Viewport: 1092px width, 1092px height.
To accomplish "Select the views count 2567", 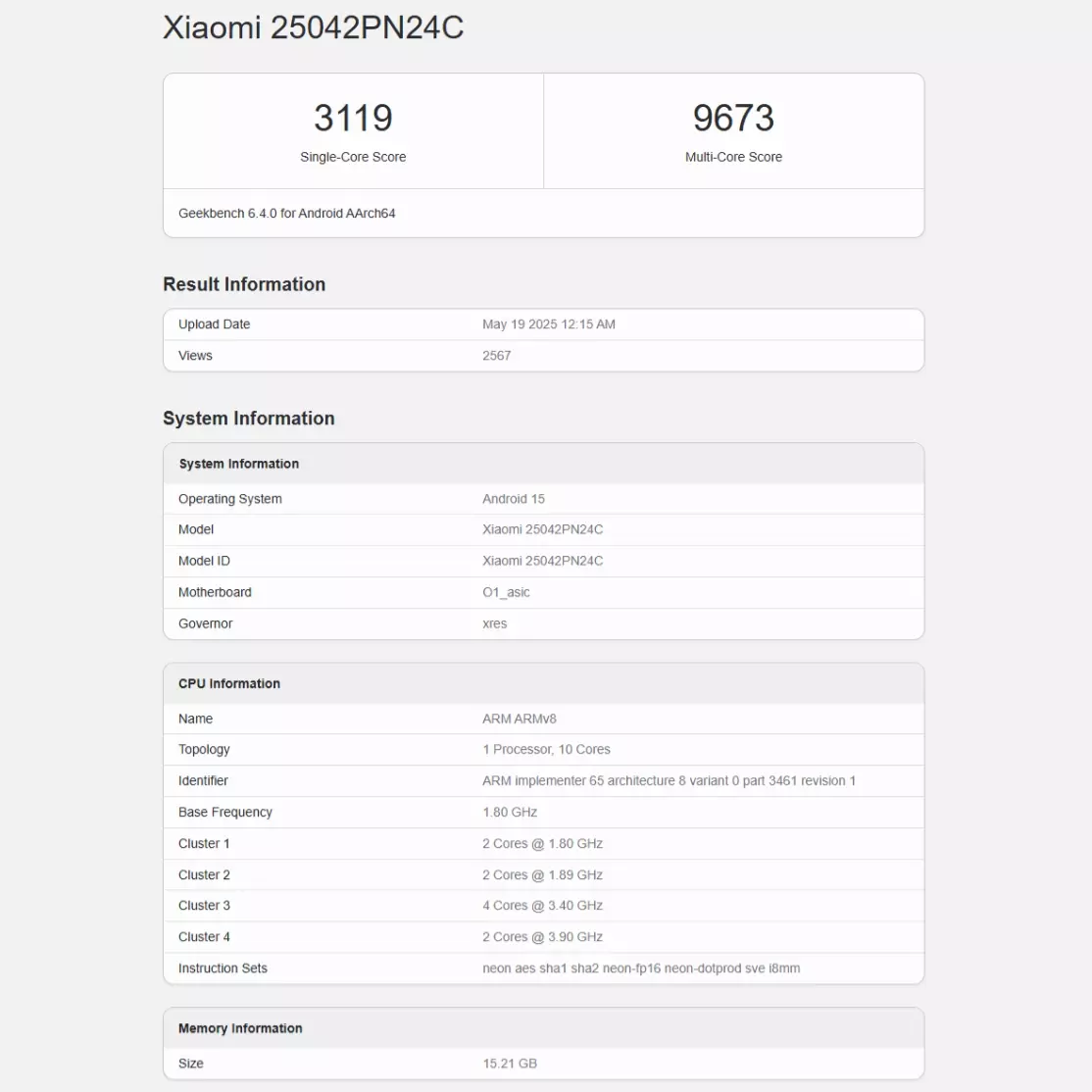I will [x=497, y=355].
